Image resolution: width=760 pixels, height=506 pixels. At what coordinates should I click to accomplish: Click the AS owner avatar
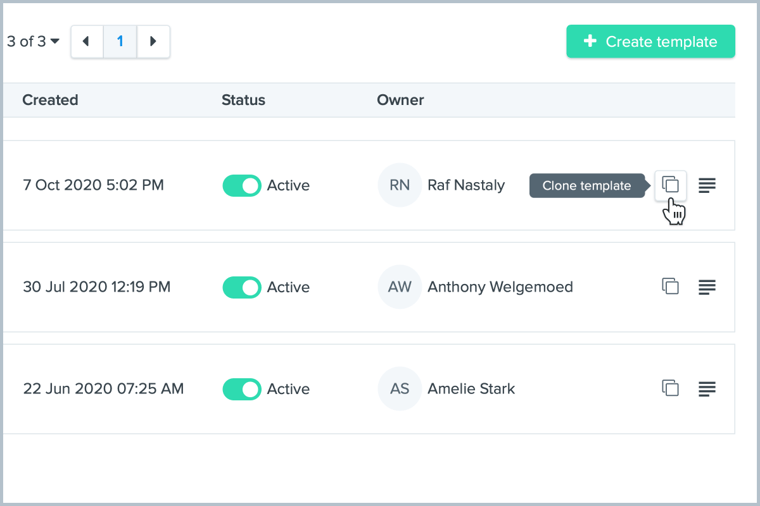399,389
